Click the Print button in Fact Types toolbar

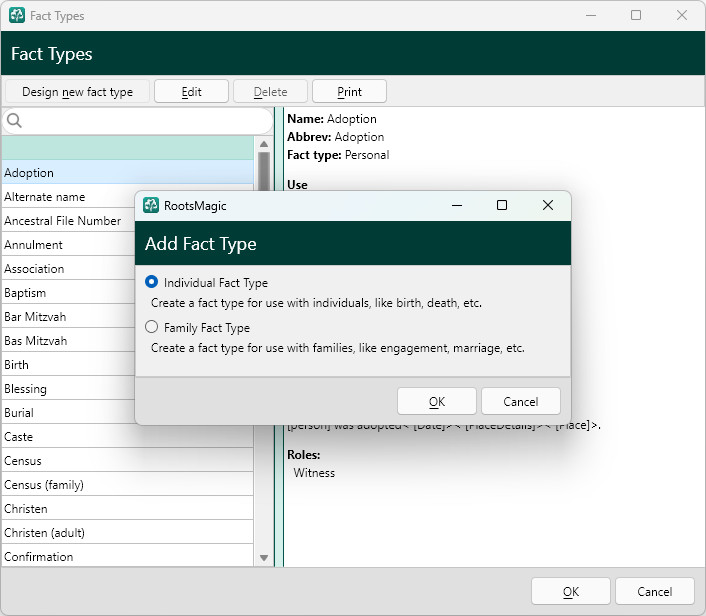tap(349, 92)
